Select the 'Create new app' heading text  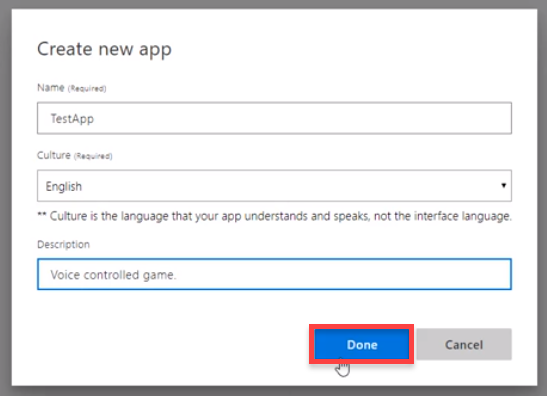coord(104,49)
